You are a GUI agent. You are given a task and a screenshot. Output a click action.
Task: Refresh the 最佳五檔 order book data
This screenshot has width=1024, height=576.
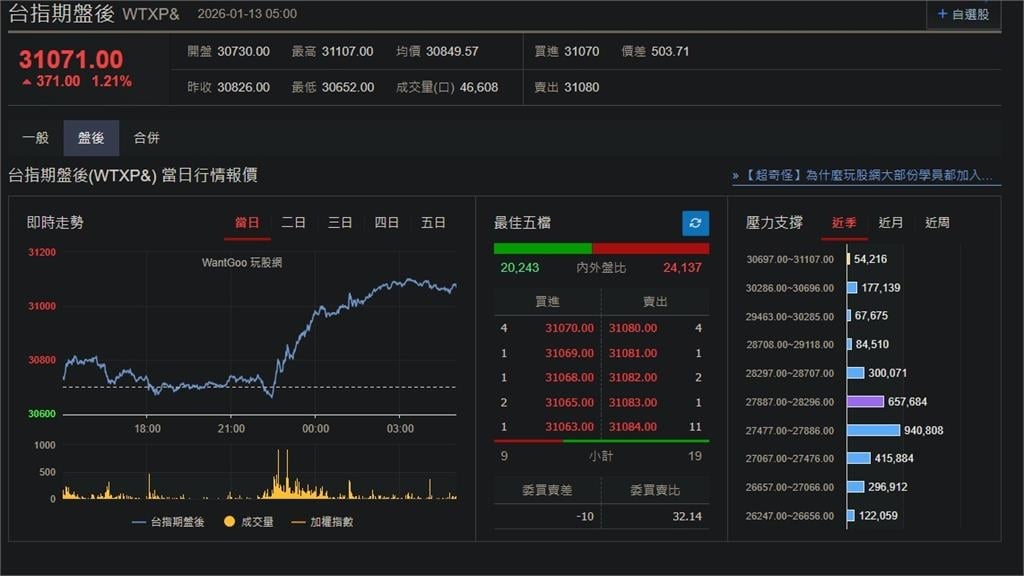pyautogui.click(x=694, y=223)
